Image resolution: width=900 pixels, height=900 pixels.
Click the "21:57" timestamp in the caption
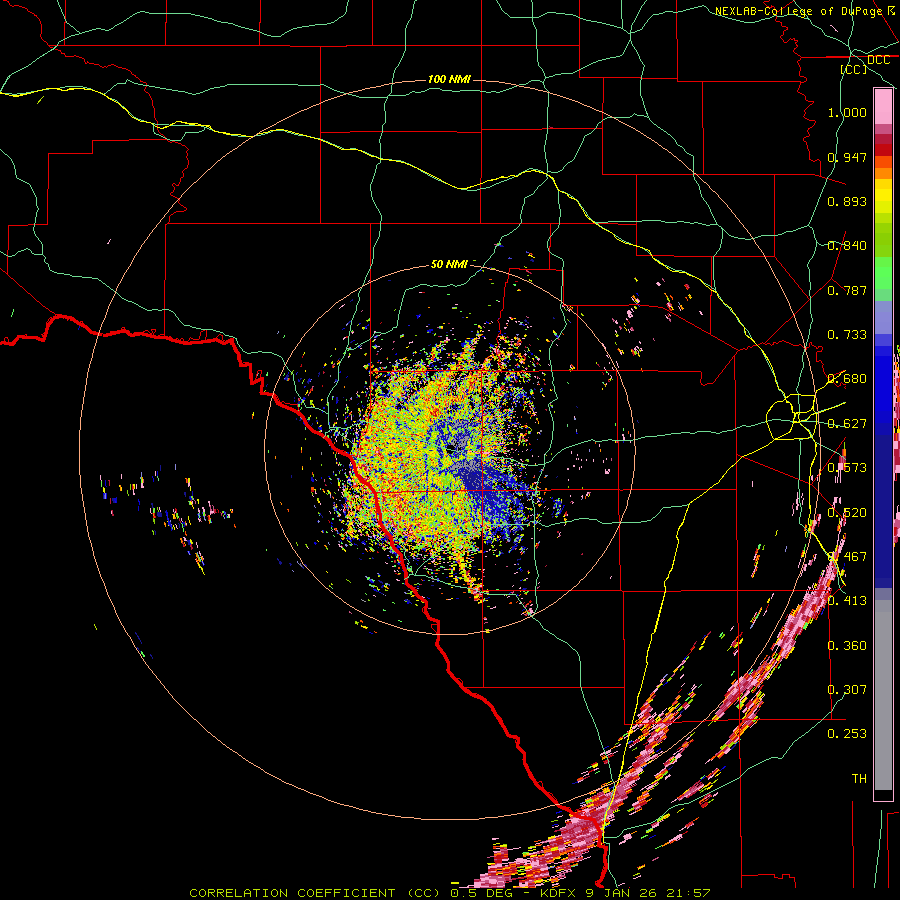tap(688, 893)
